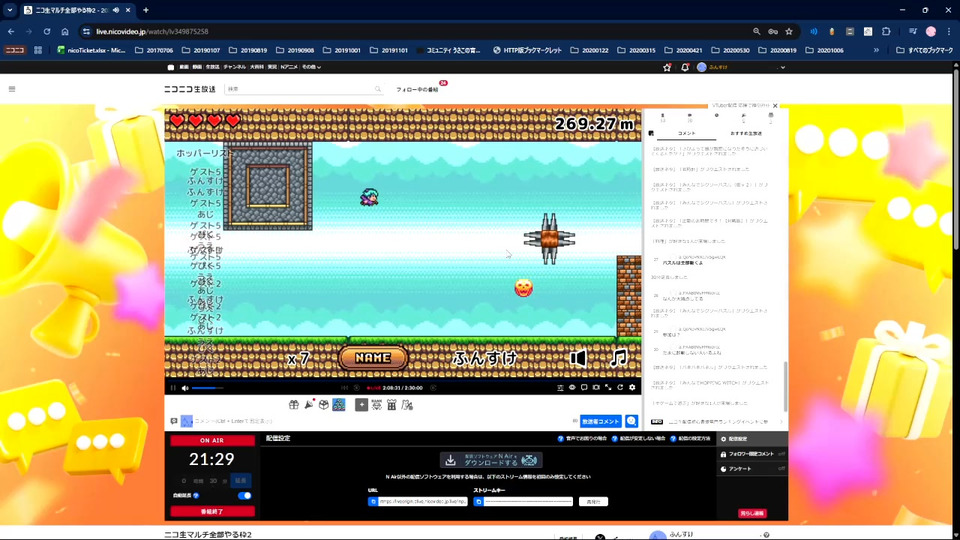Click the 再発行 reissue button
960x540 pixels.
click(x=593, y=501)
